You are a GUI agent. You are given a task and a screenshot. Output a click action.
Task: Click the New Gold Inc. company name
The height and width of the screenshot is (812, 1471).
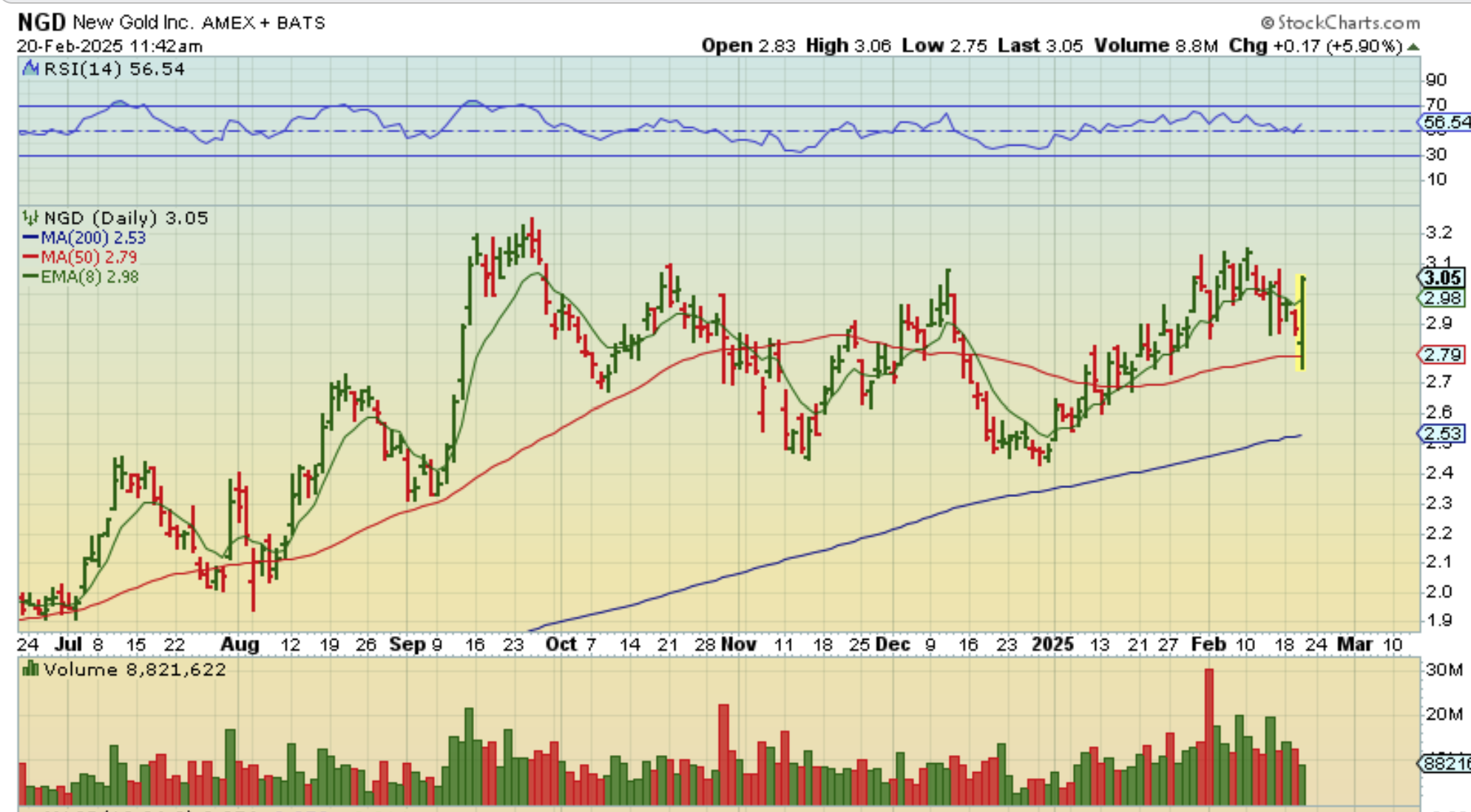click(x=132, y=23)
